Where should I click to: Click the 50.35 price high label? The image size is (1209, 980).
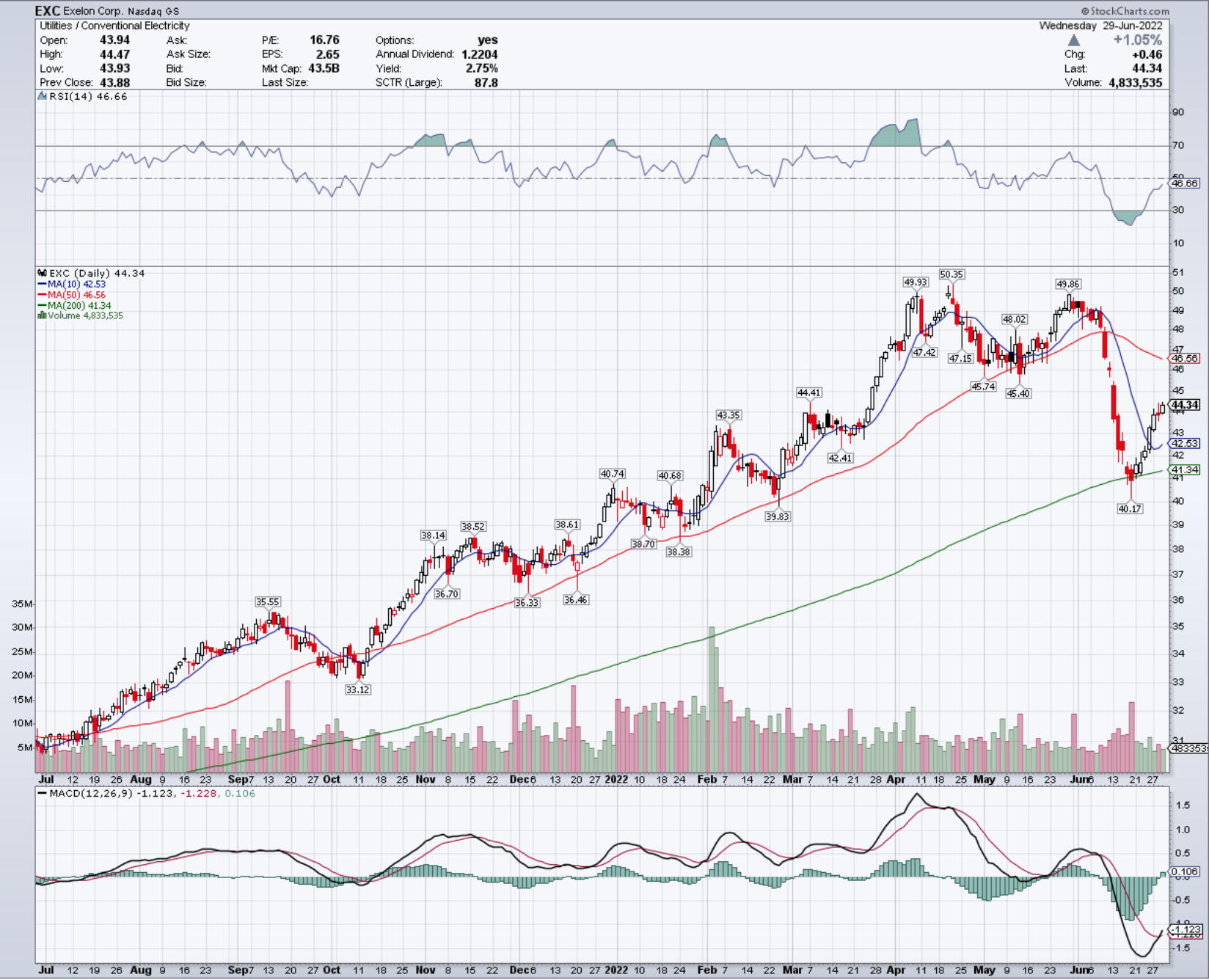[x=952, y=274]
